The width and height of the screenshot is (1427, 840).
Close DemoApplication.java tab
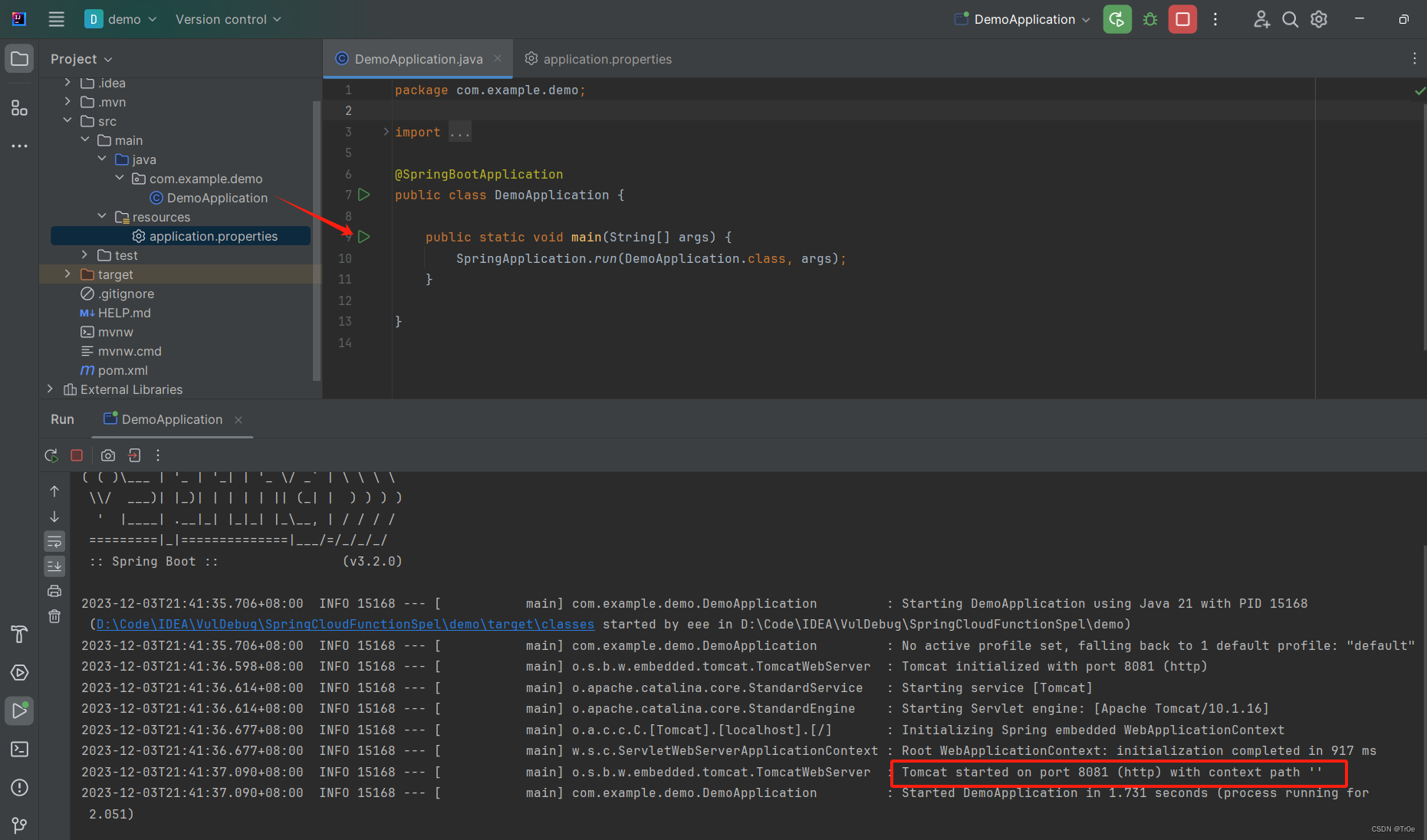pos(498,58)
